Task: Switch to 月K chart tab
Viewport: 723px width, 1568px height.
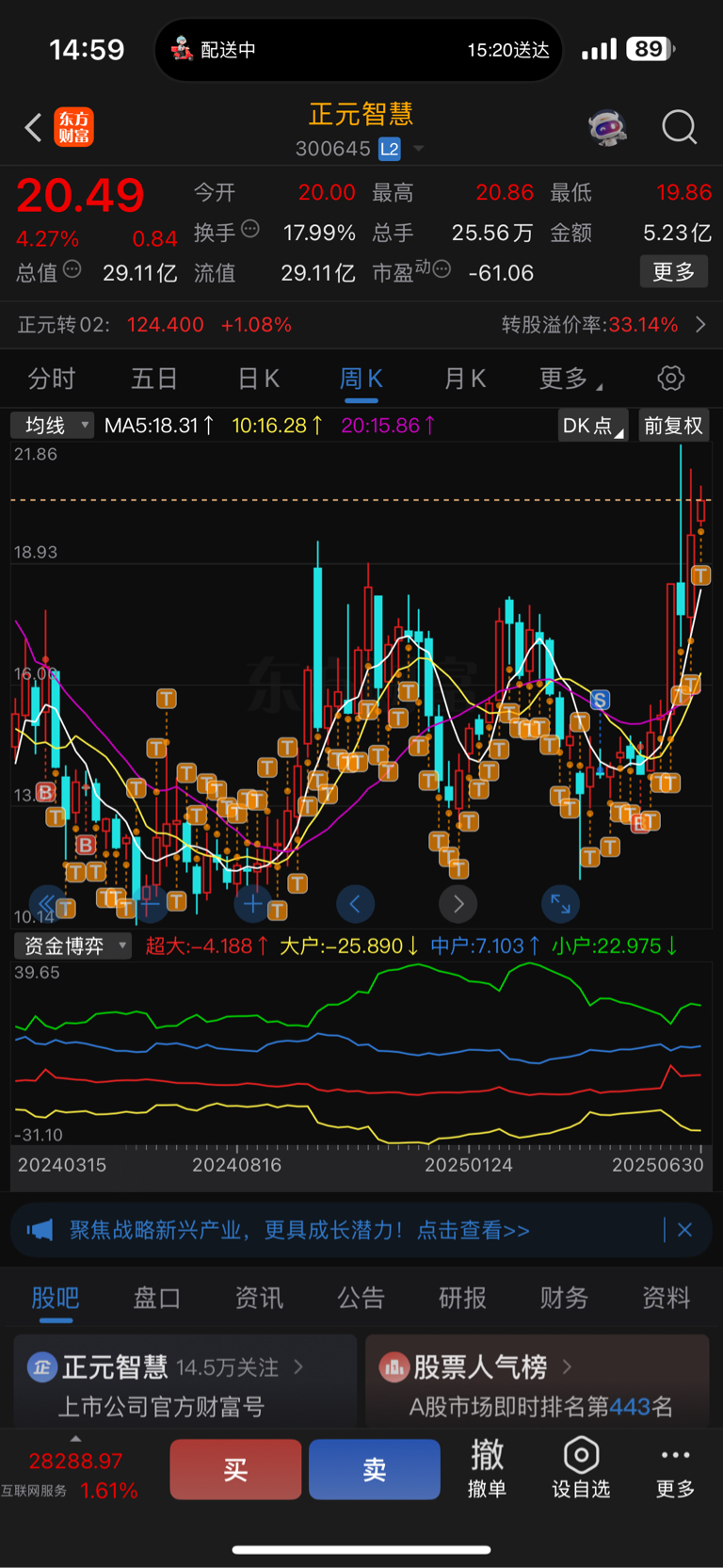Action: click(464, 379)
